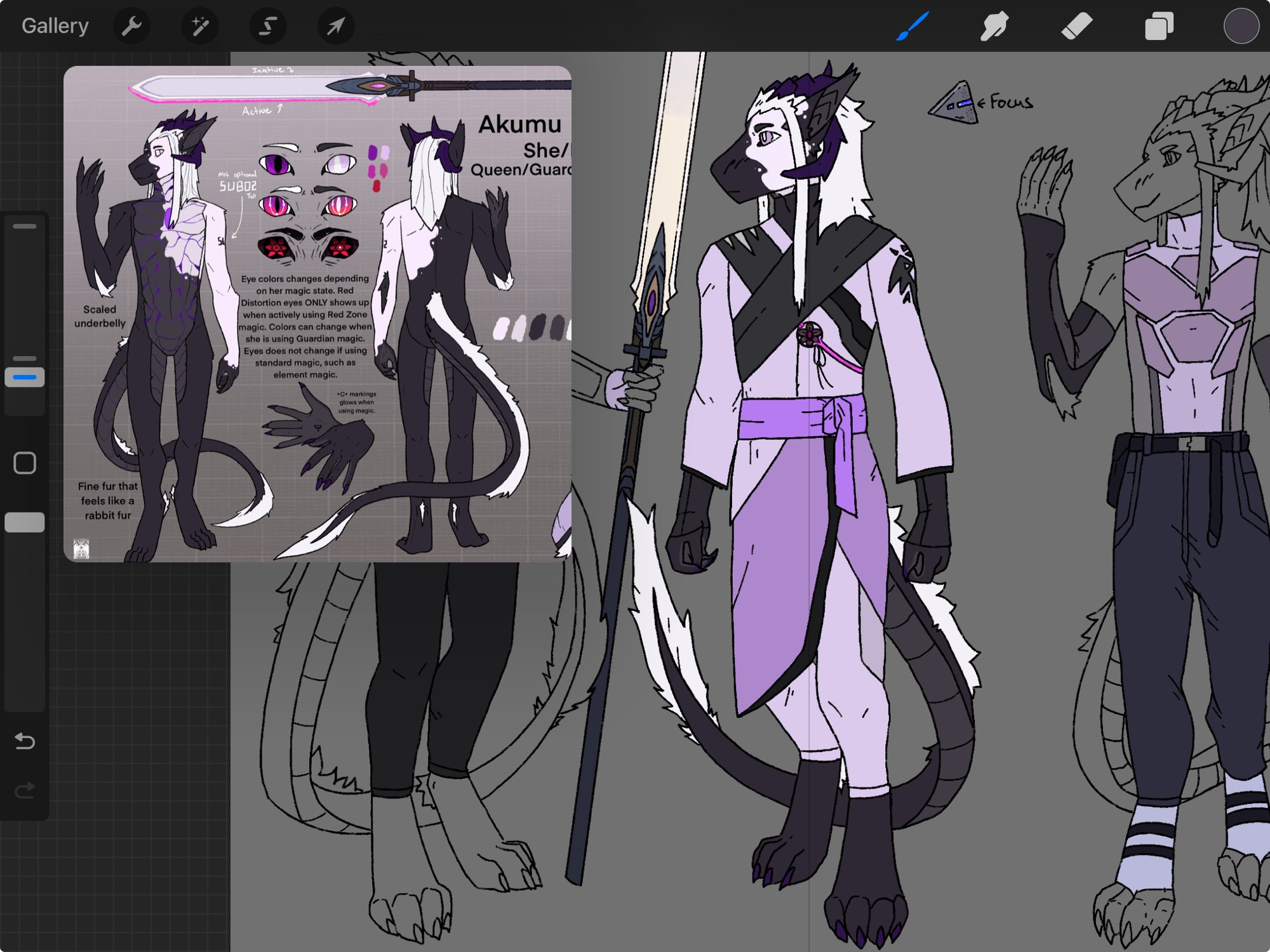Tap 'Fine fur that feels like a rabbit fur' text
This screenshot has width=1270, height=952.
click(x=107, y=501)
